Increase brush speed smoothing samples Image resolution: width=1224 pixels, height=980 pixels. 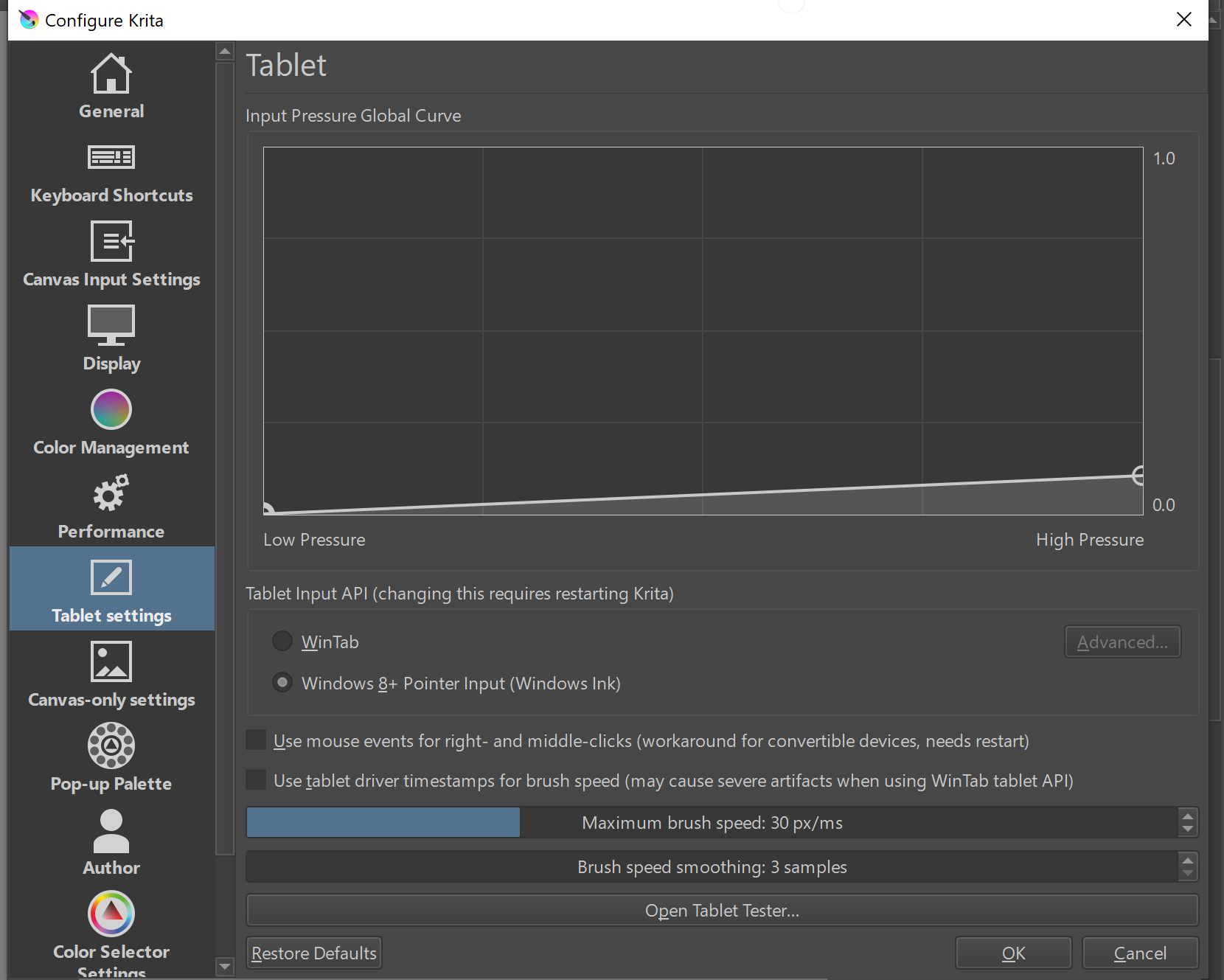click(x=1187, y=860)
